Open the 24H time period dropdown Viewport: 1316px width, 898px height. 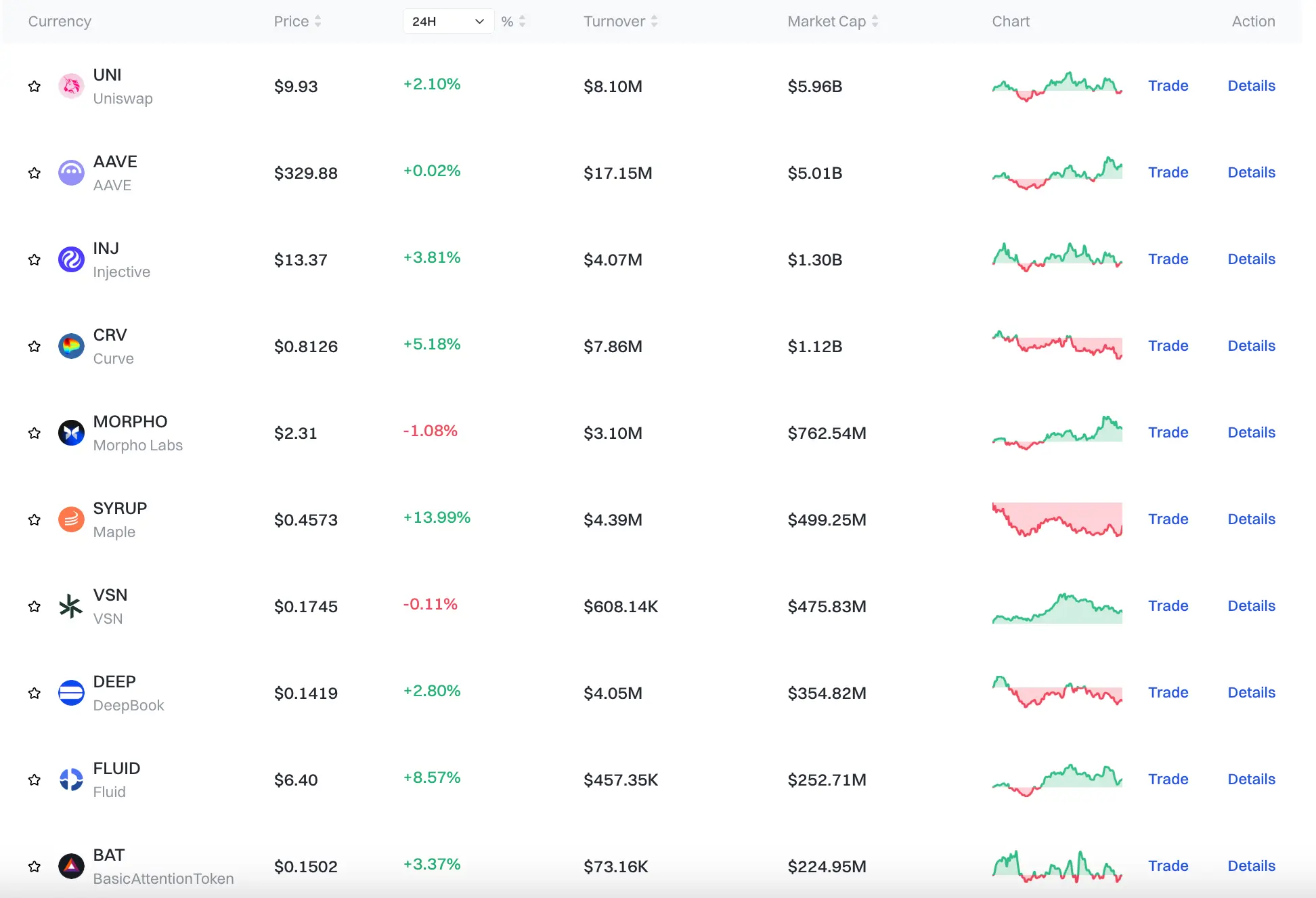(448, 21)
